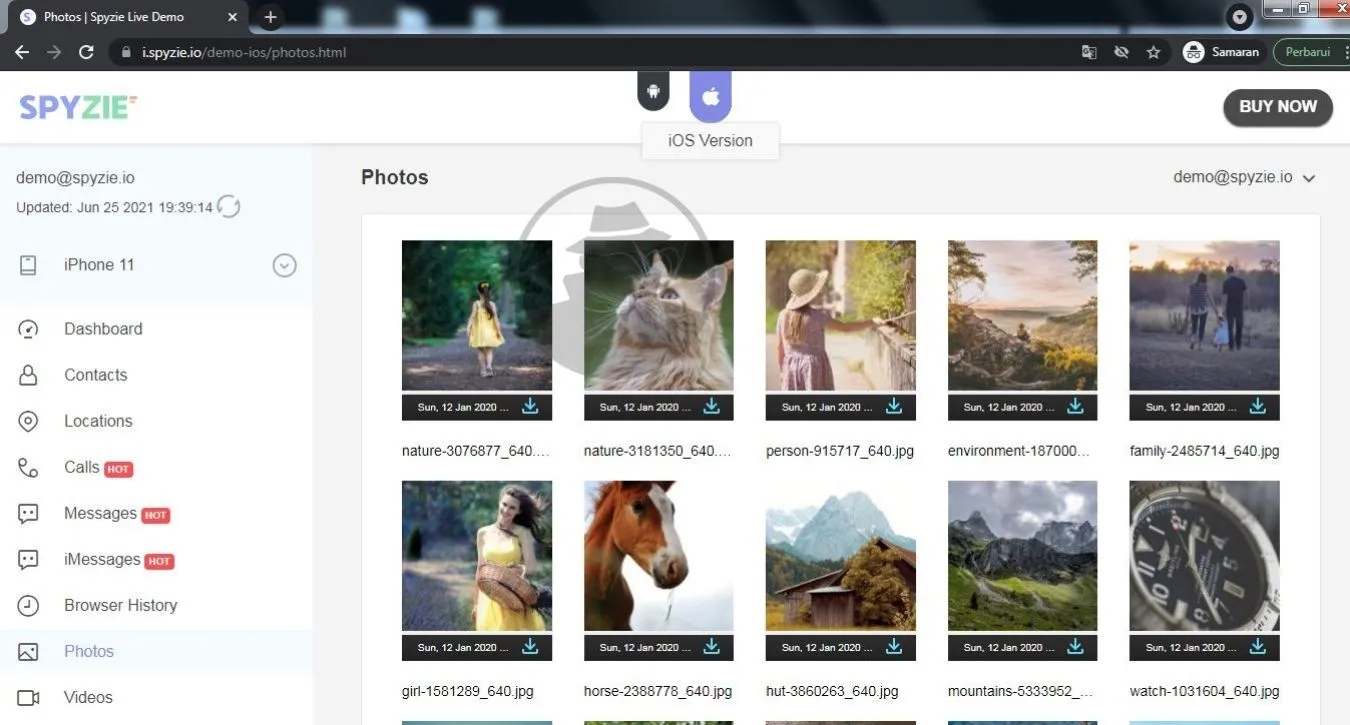Click the Dashboard gauge icon

point(28,329)
